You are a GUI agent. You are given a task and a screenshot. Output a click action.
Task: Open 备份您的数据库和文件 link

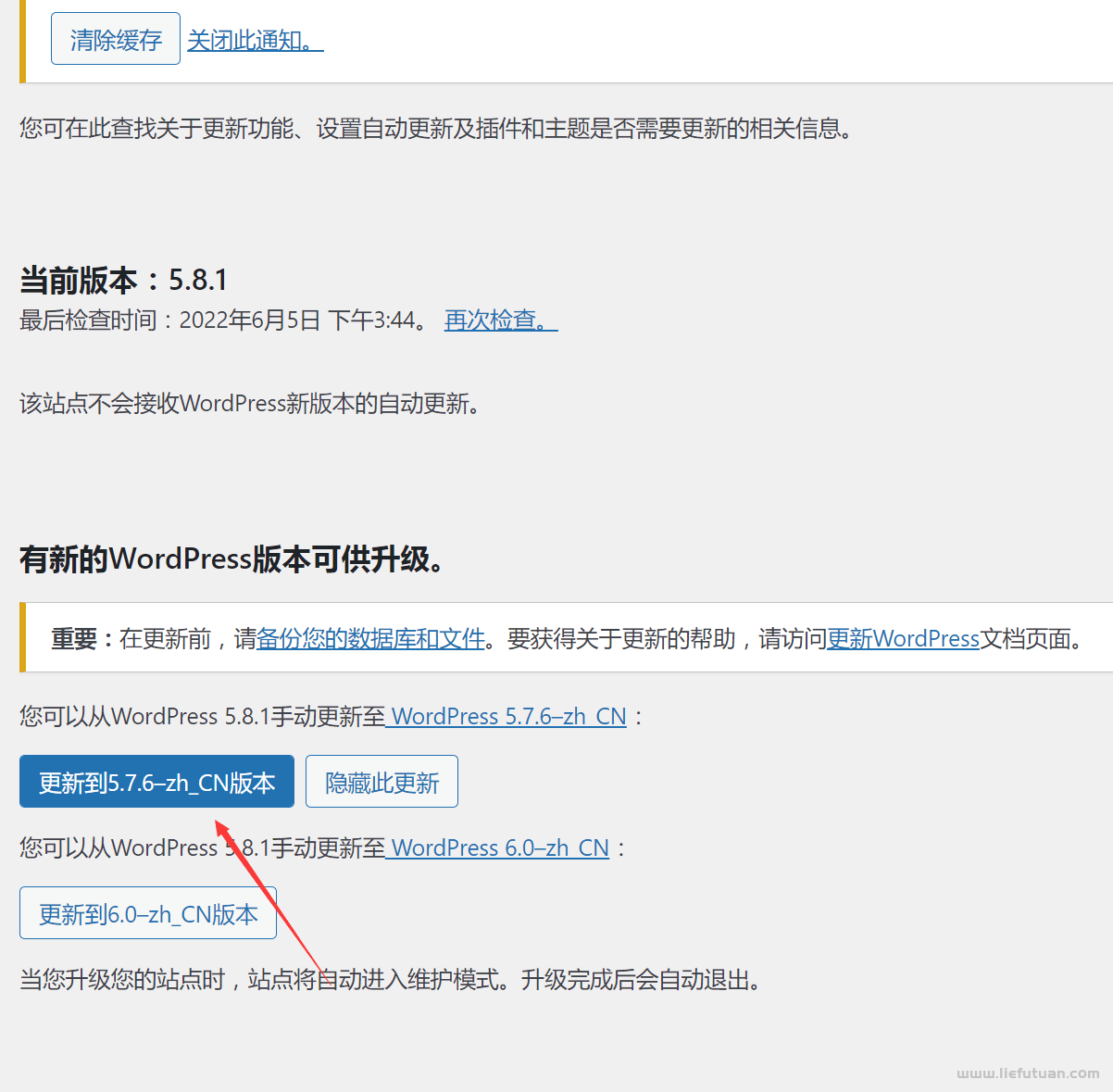pyautogui.click(x=370, y=639)
